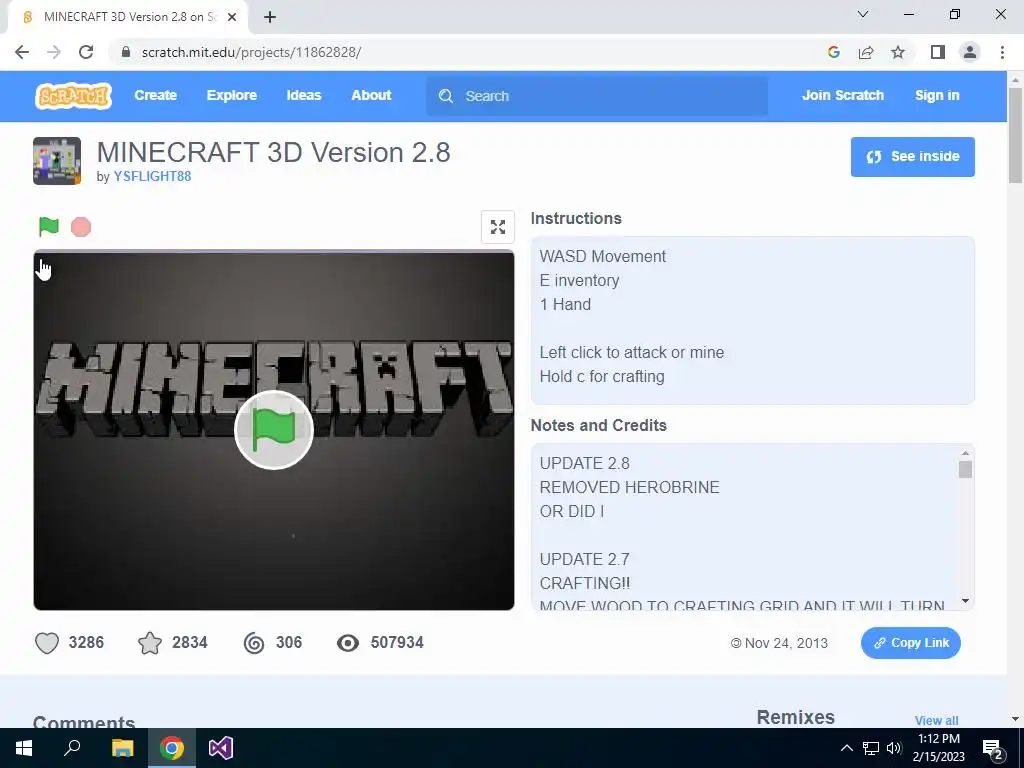Image resolution: width=1024 pixels, height=768 pixels.
Task: Close the MINECRAFT 3D tab
Action: pyautogui.click(x=232, y=17)
